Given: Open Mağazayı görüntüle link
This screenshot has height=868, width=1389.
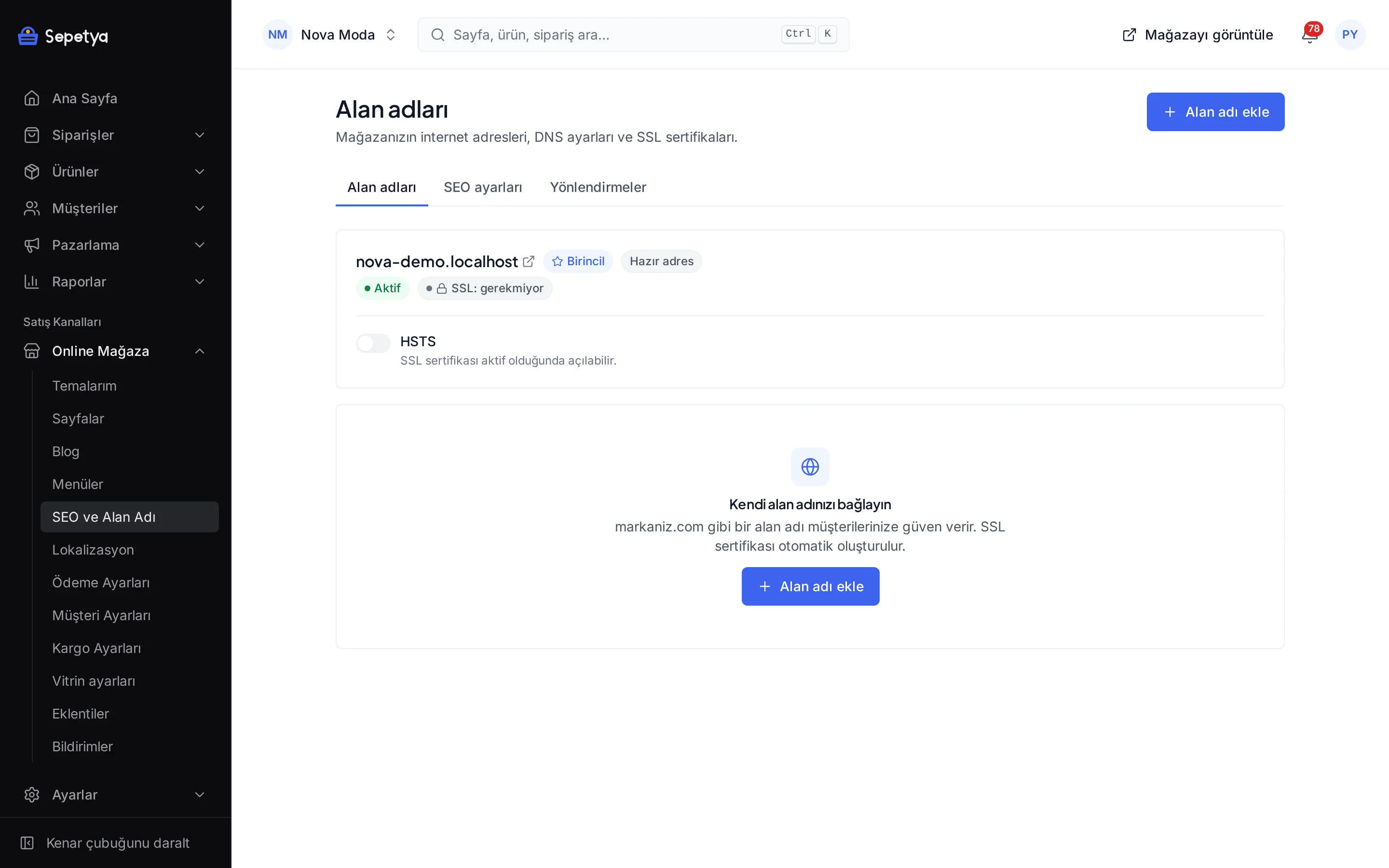Looking at the screenshot, I should click(1198, 35).
